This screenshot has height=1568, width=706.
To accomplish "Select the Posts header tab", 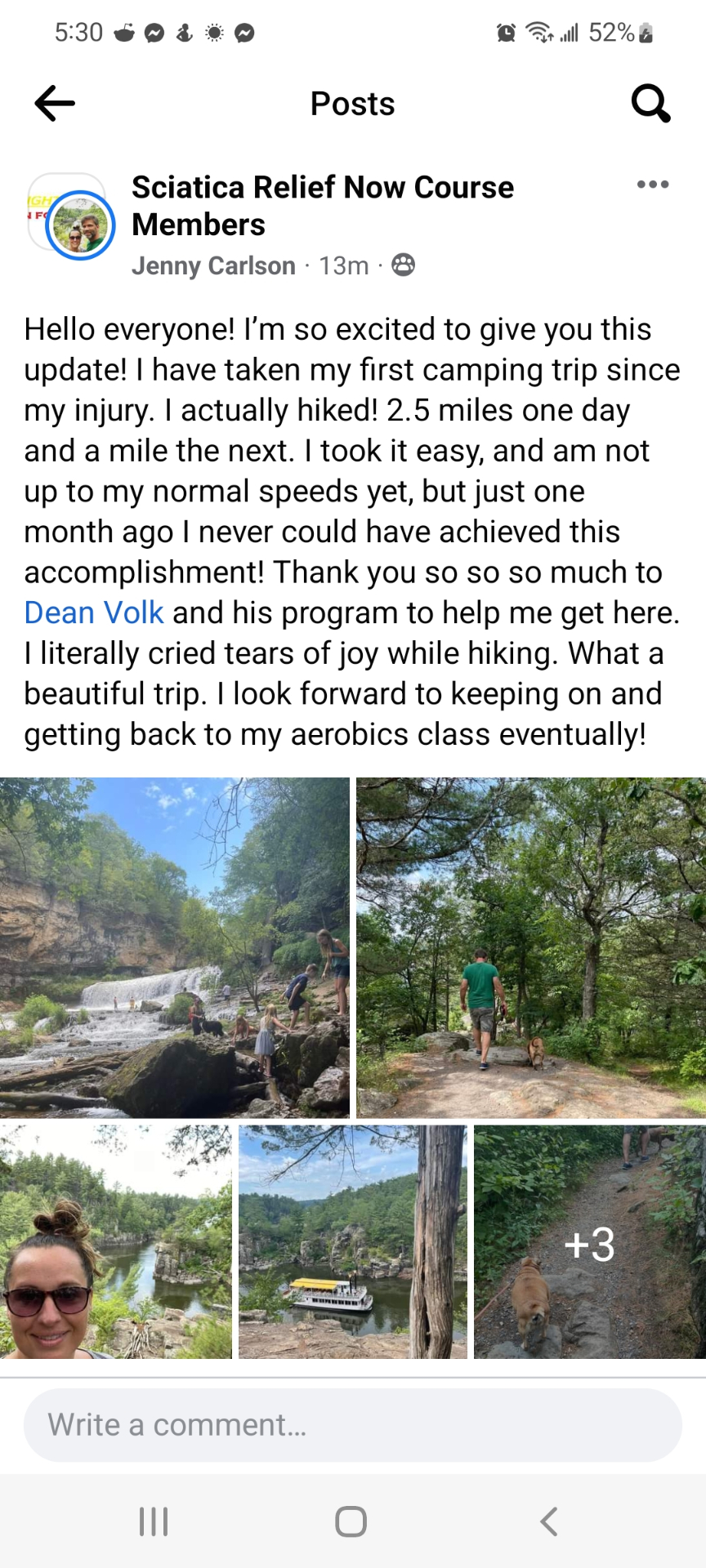I will pyautogui.click(x=351, y=103).
